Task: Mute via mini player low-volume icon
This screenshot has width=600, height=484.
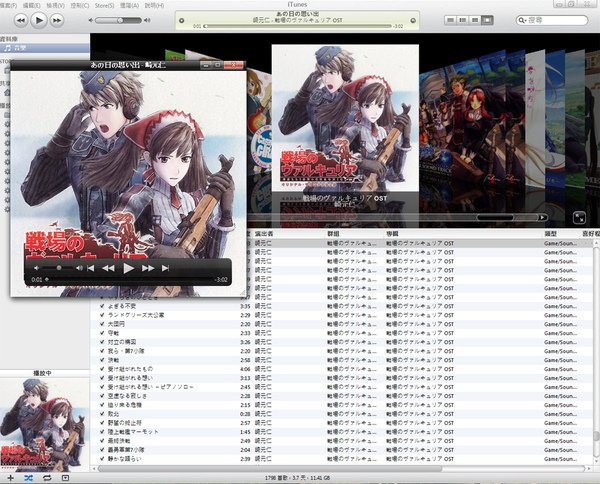Action: pyautogui.click(x=36, y=268)
